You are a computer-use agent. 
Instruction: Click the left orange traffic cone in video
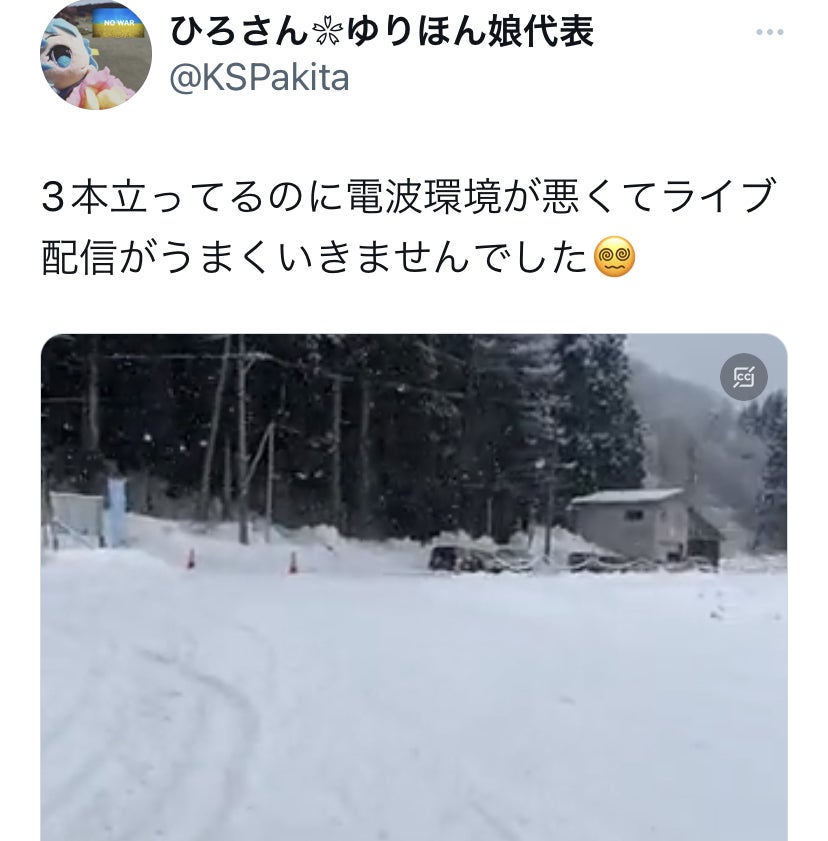click(191, 559)
